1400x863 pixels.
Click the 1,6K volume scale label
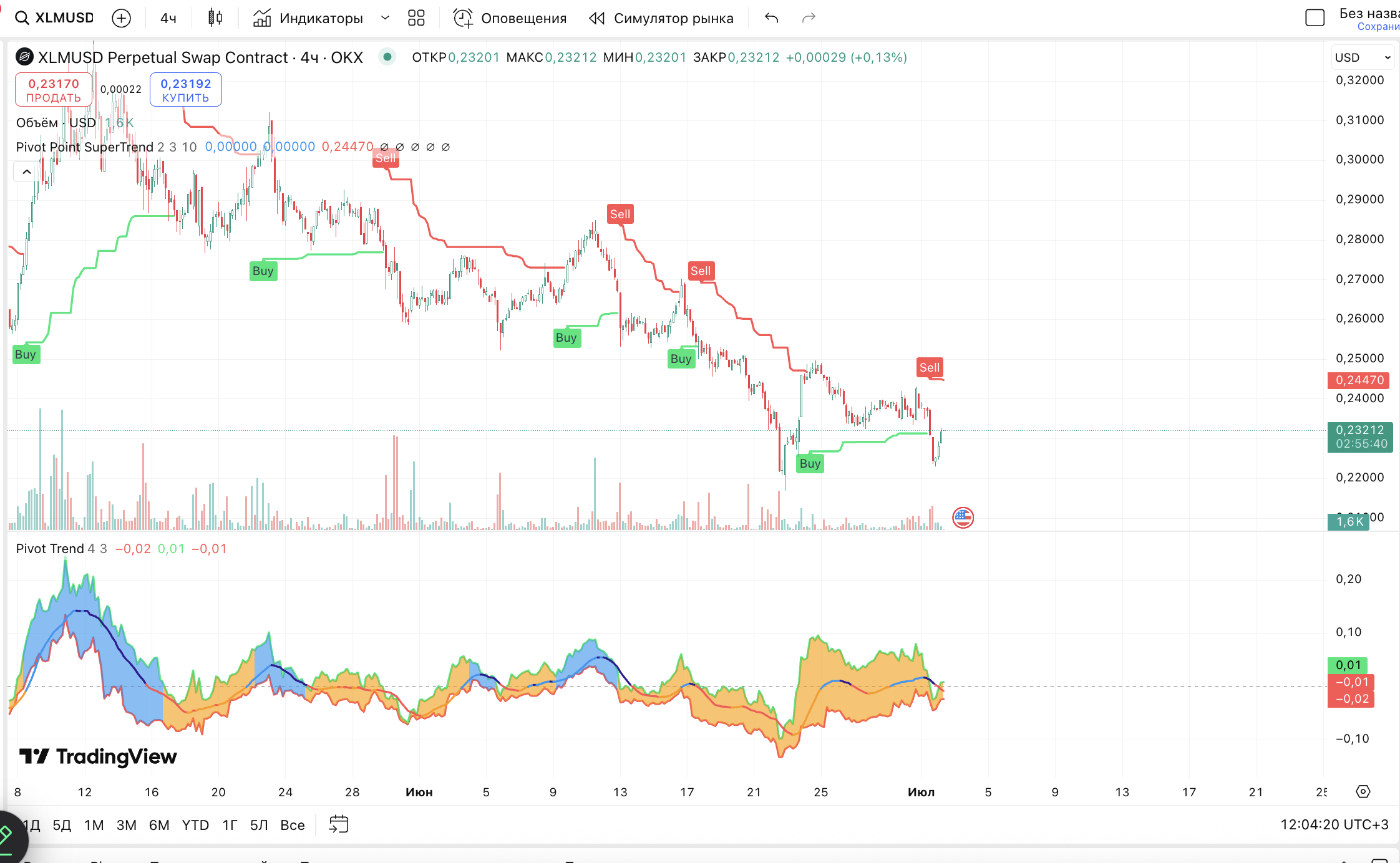tap(1348, 521)
